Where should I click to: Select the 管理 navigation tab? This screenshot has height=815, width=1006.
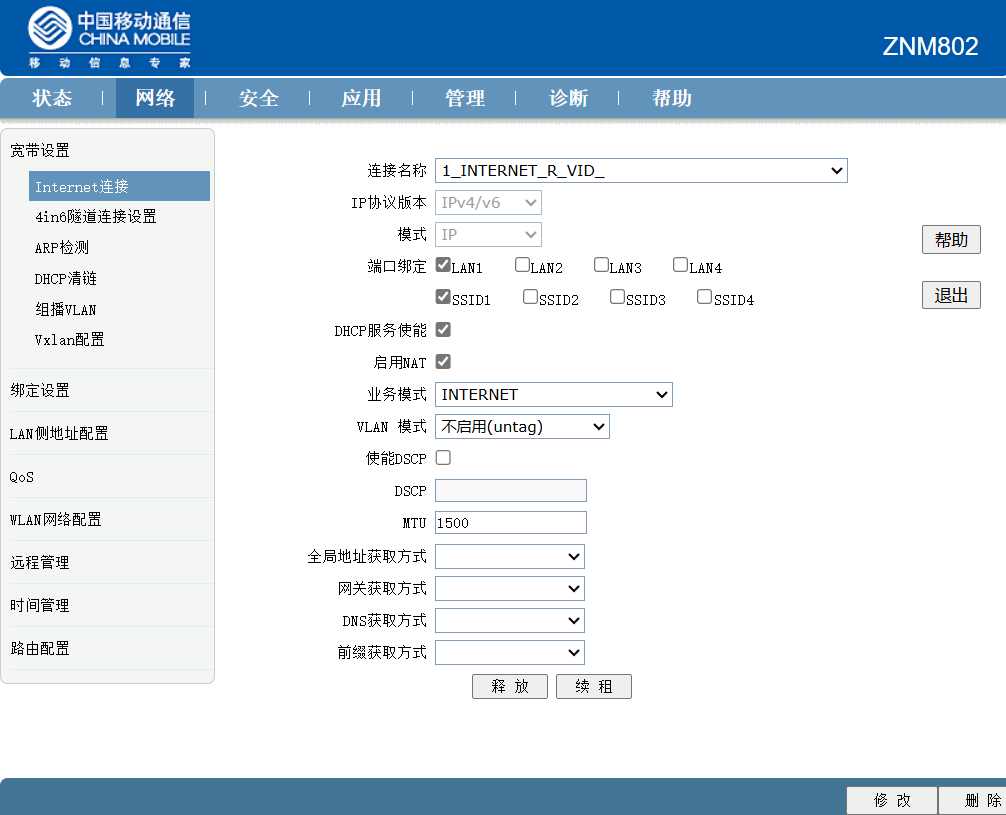[x=466, y=98]
